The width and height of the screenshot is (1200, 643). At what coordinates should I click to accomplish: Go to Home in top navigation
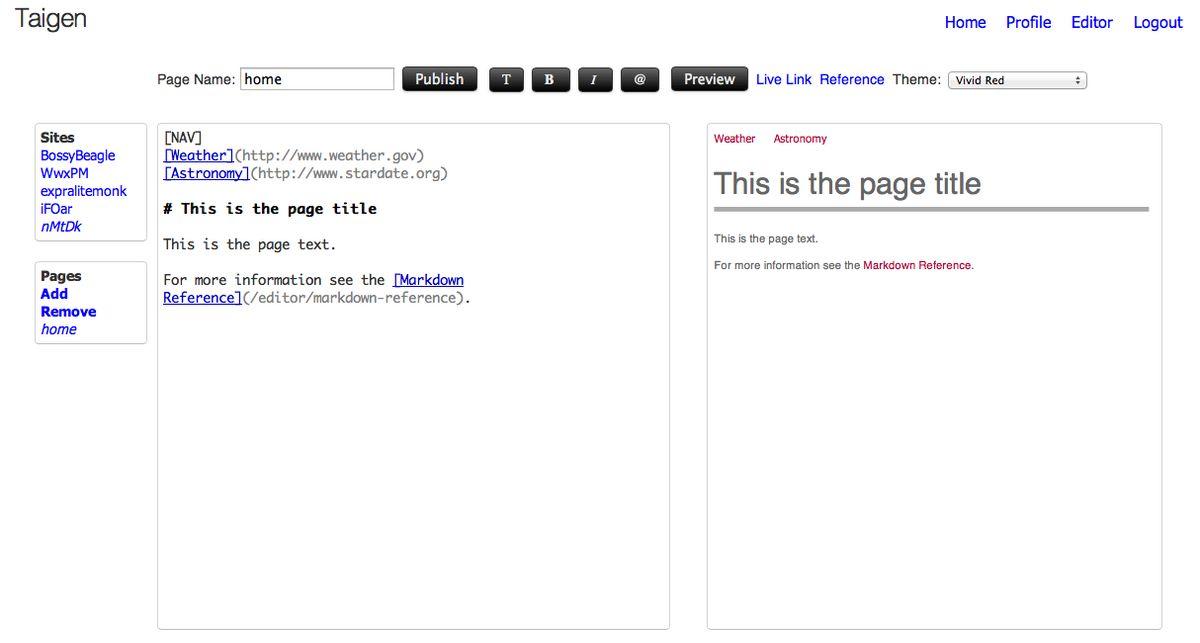point(965,22)
